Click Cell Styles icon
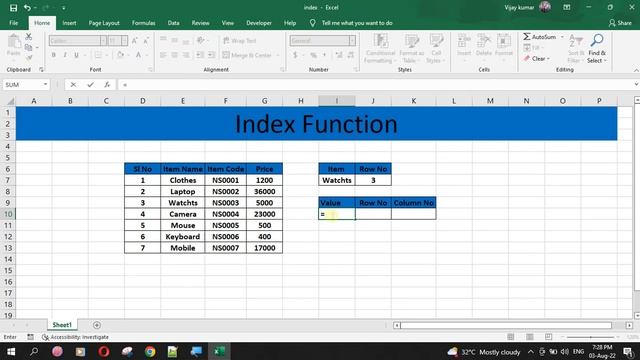 (x=436, y=41)
